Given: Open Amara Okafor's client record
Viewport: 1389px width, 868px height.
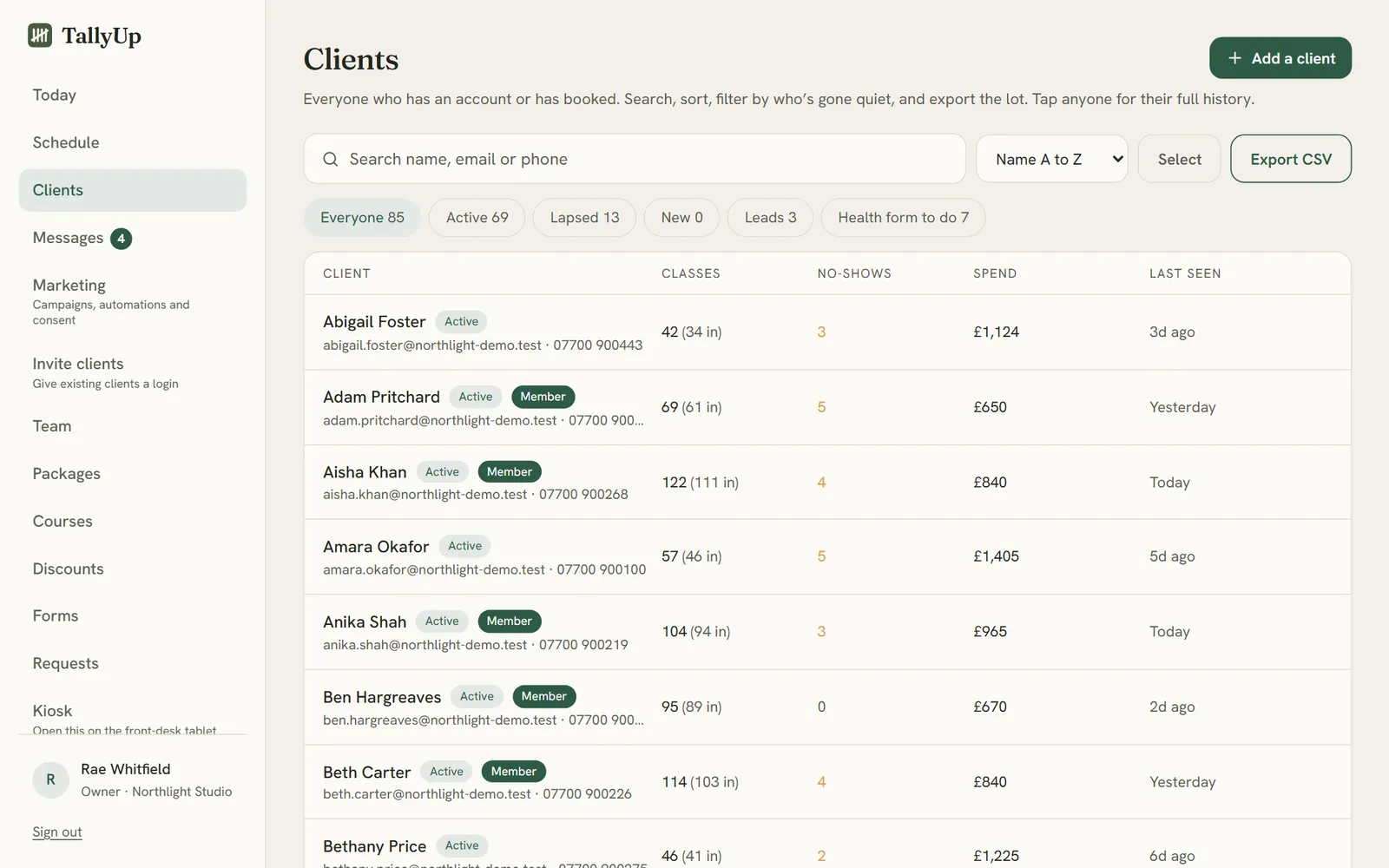Looking at the screenshot, I should point(827,557).
